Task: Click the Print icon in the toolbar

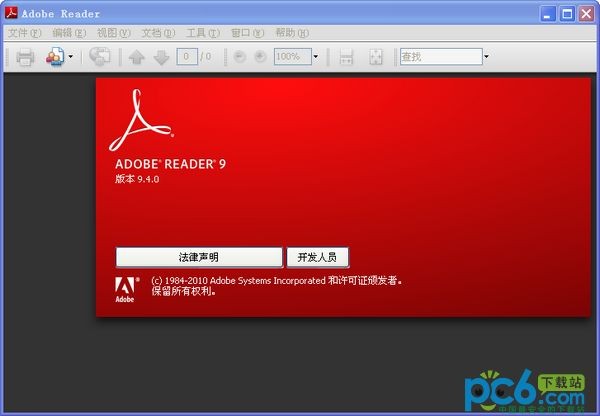Action: (25, 57)
